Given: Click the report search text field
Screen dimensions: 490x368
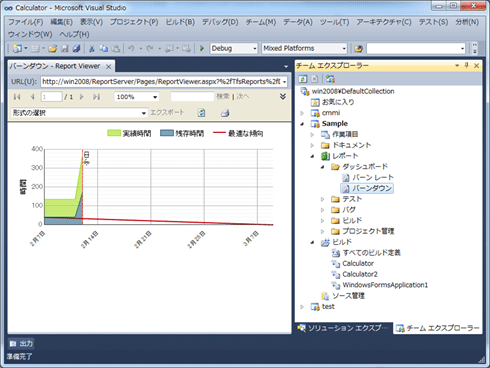Looking at the screenshot, I should point(192,97).
